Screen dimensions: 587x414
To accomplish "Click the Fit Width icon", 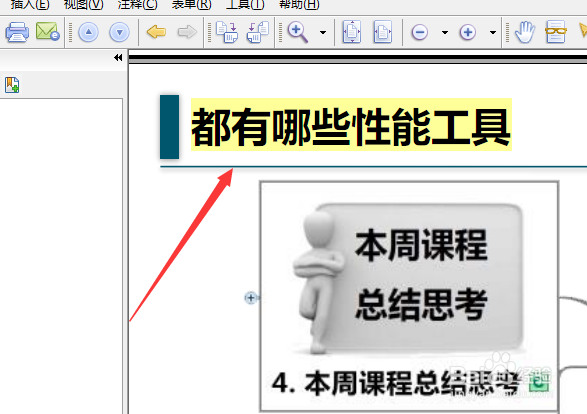I will 383,32.
